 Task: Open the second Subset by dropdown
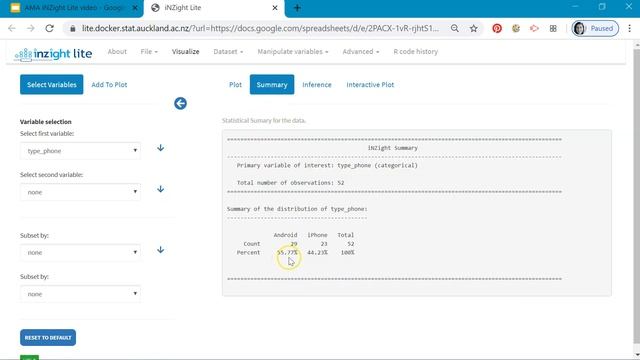tap(80, 293)
